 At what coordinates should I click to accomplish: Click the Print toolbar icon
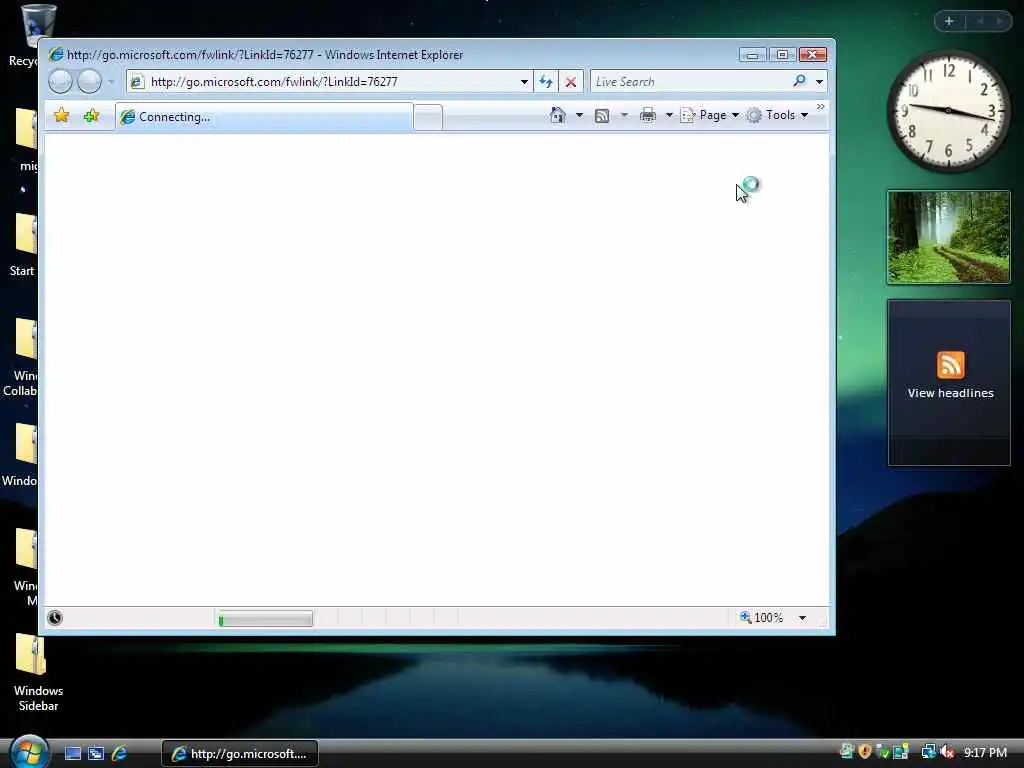pos(647,116)
